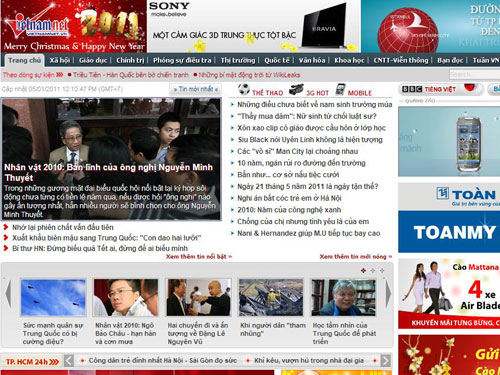Open the Xã hội menu

(60, 60)
